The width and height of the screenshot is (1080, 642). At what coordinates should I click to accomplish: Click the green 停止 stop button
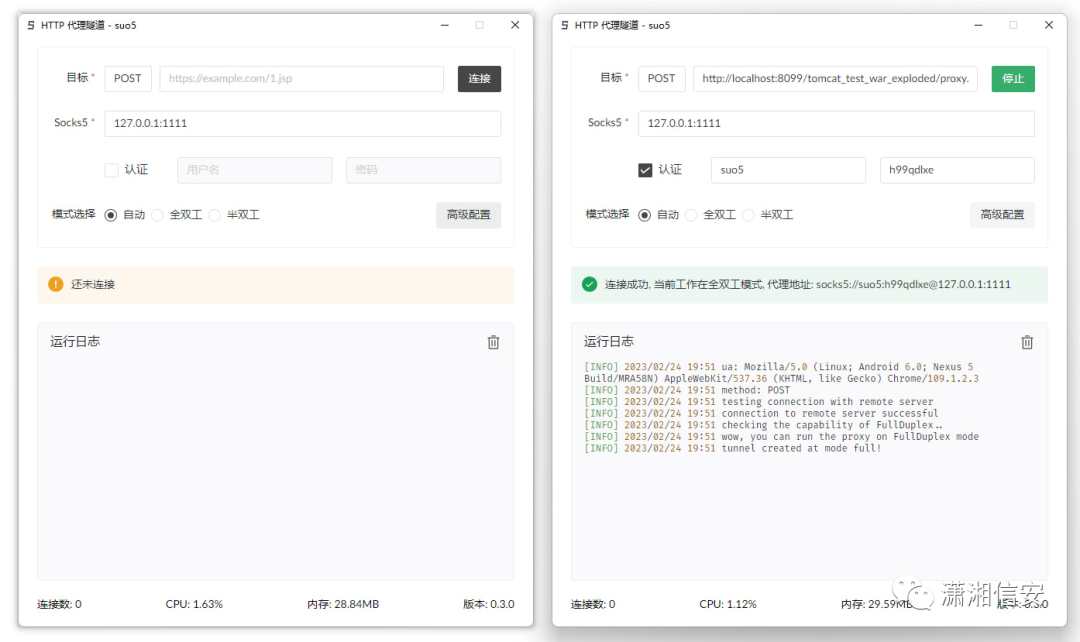point(1013,79)
